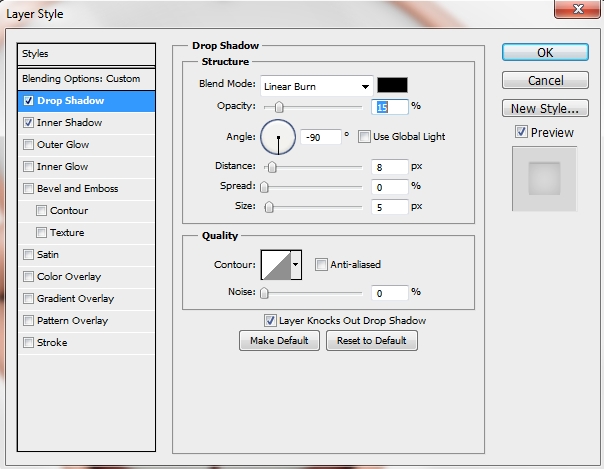Image resolution: width=604 pixels, height=469 pixels.
Task: Click the Opacity slider handle
Action: pyautogui.click(x=279, y=107)
